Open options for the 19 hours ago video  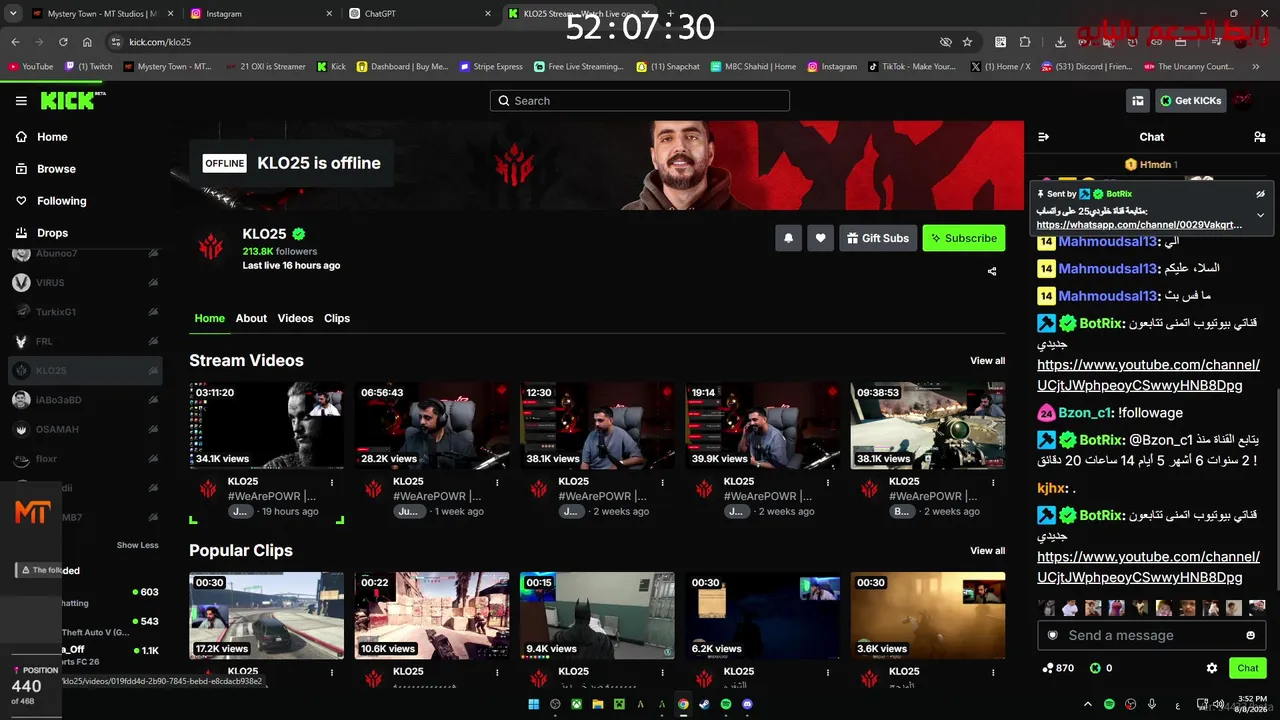tap(332, 482)
